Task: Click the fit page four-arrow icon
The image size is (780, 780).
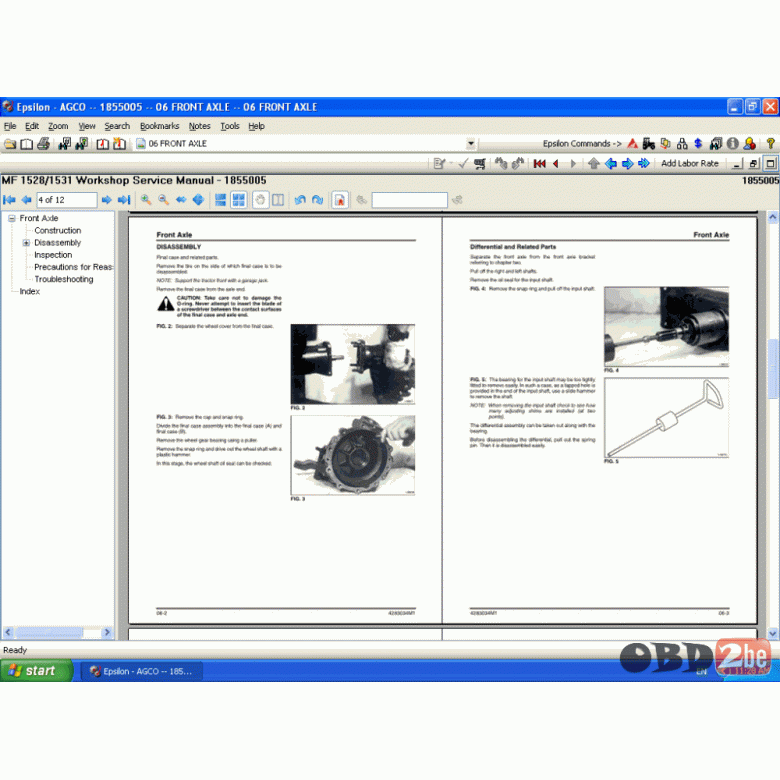Action: [198, 200]
